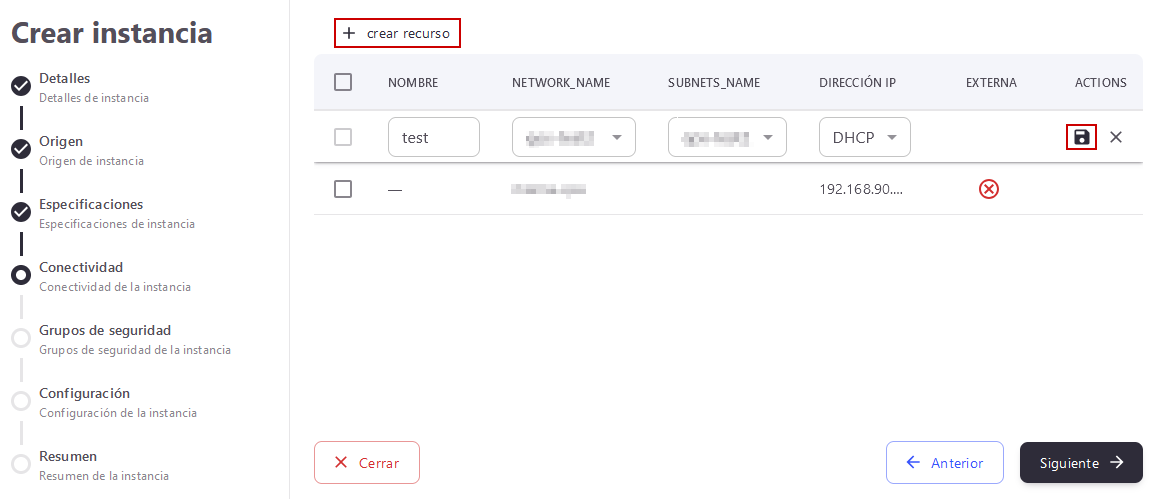Click the Grupos de seguridad step circle

[x=21, y=338]
